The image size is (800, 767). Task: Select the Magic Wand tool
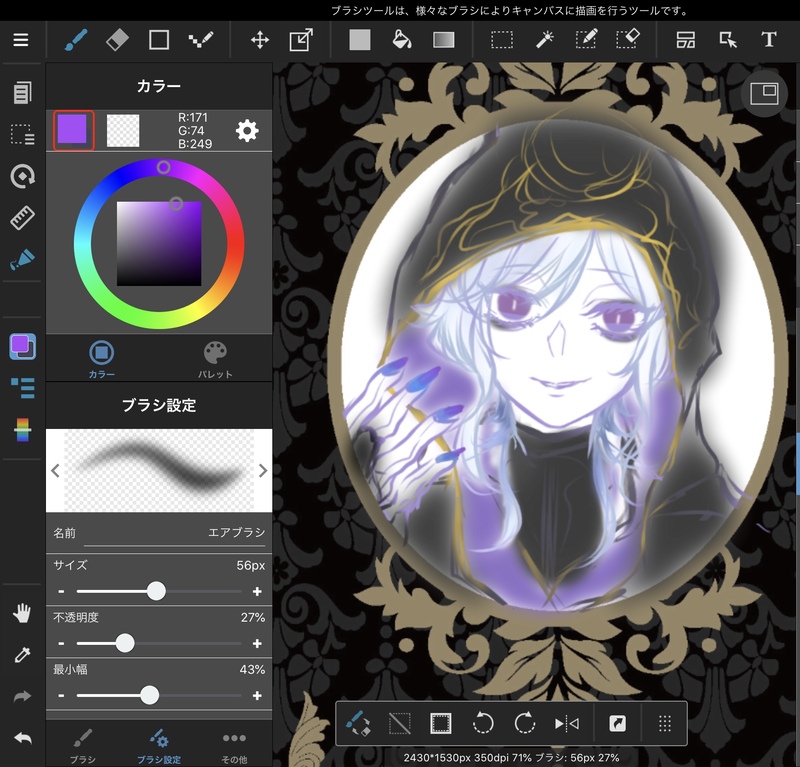click(x=544, y=40)
